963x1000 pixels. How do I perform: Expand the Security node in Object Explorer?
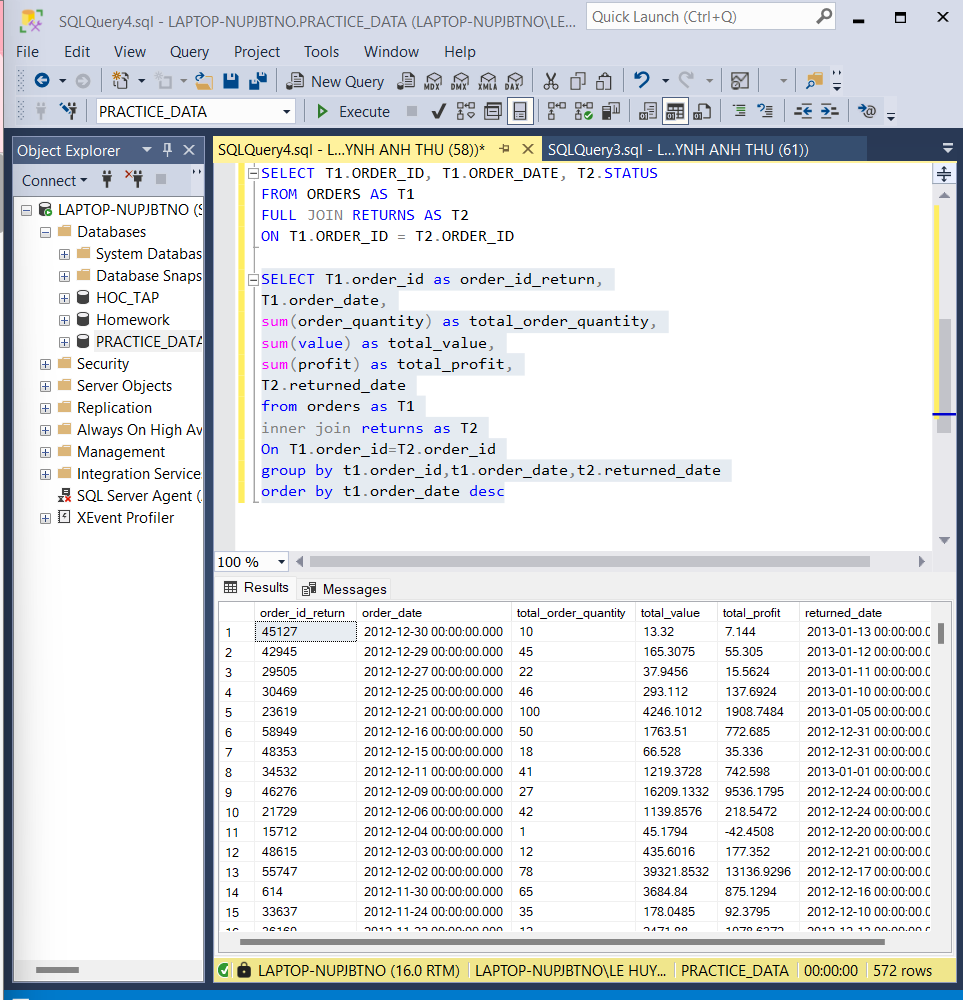click(45, 363)
